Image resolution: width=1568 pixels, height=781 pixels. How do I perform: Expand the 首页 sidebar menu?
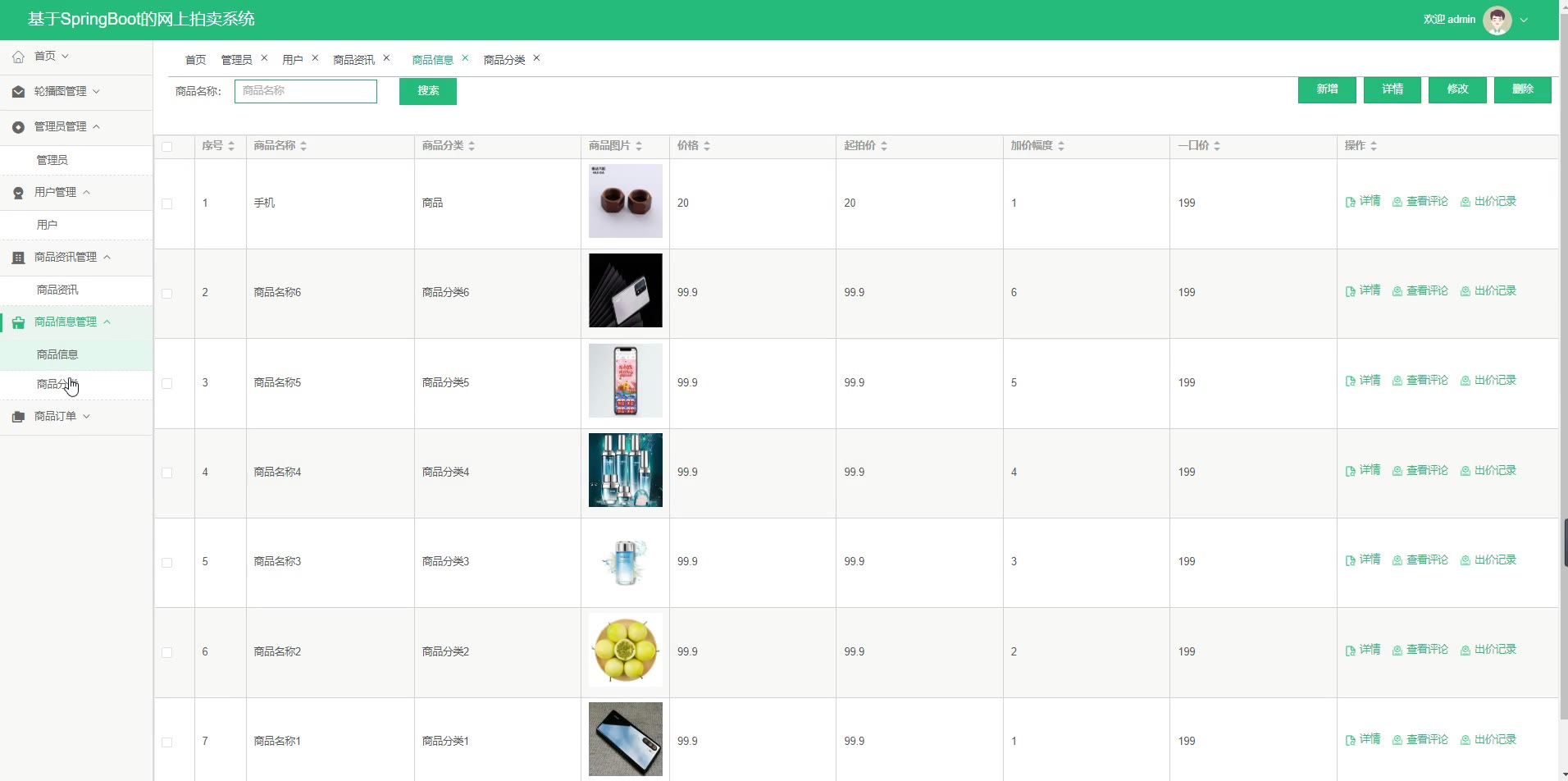click(76, 57)
